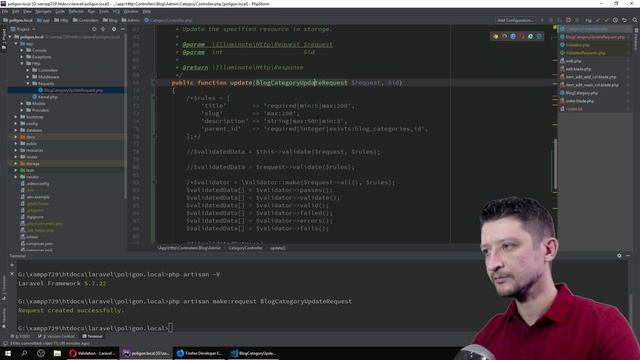Open the VCS menu
Screen dimensions: 640x360
116,12
